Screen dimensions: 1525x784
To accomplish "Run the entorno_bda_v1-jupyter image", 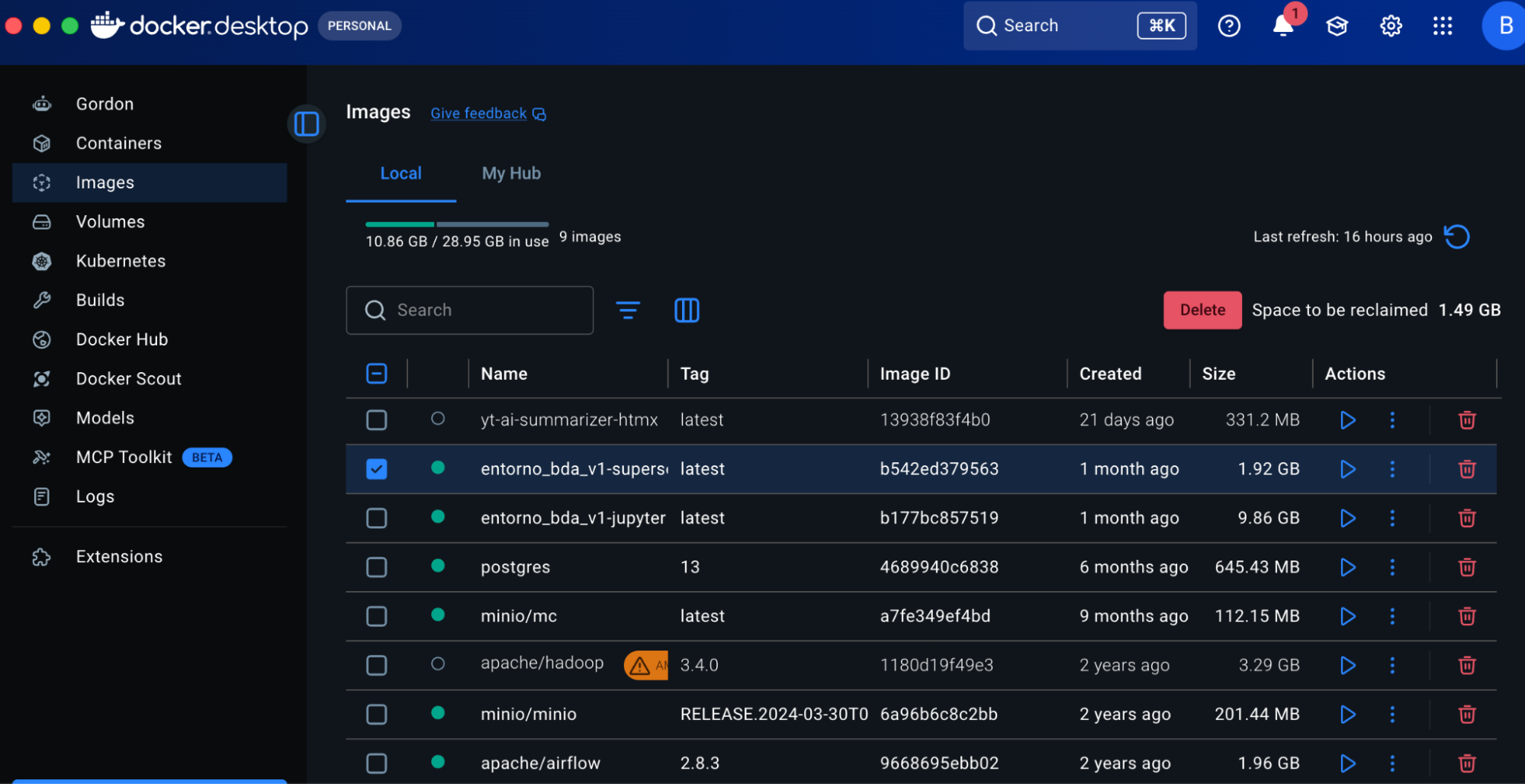I will coord(1348,519).
